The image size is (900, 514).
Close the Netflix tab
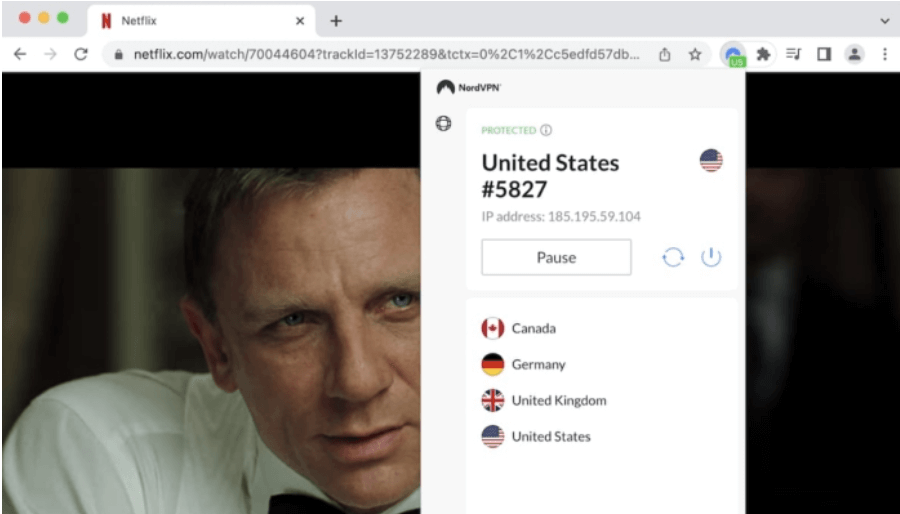pyautogui.click(x=300, y=21)
